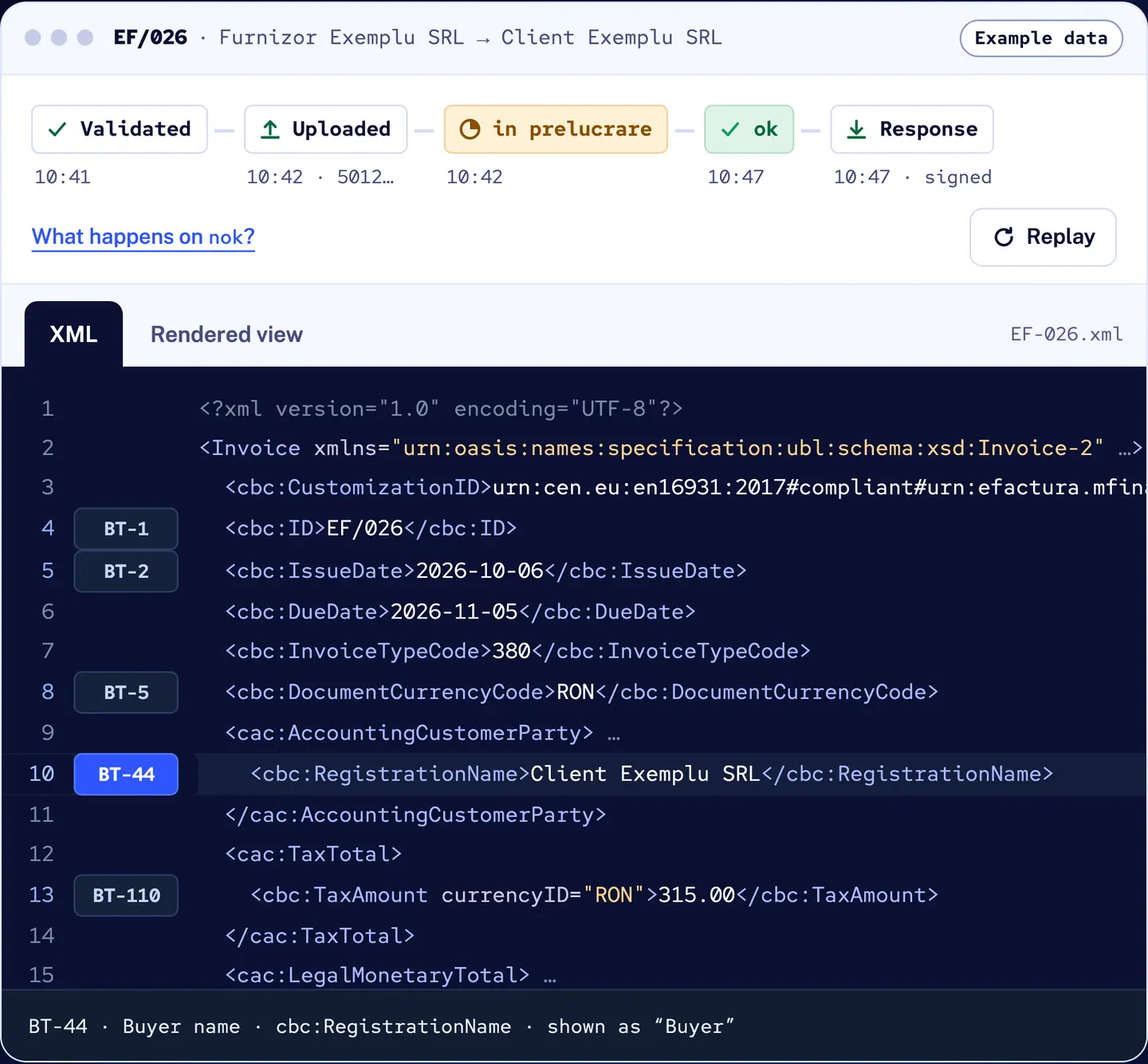Click the Validated step checkmark icon
The height and width of the screenshot is (1064, 1148).
pos(57,129)
